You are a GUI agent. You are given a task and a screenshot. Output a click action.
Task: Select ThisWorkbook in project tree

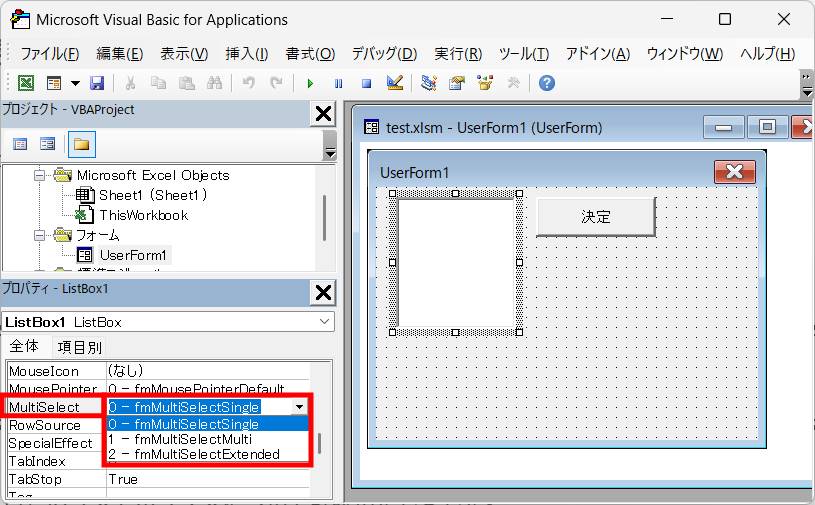point(143,215)
